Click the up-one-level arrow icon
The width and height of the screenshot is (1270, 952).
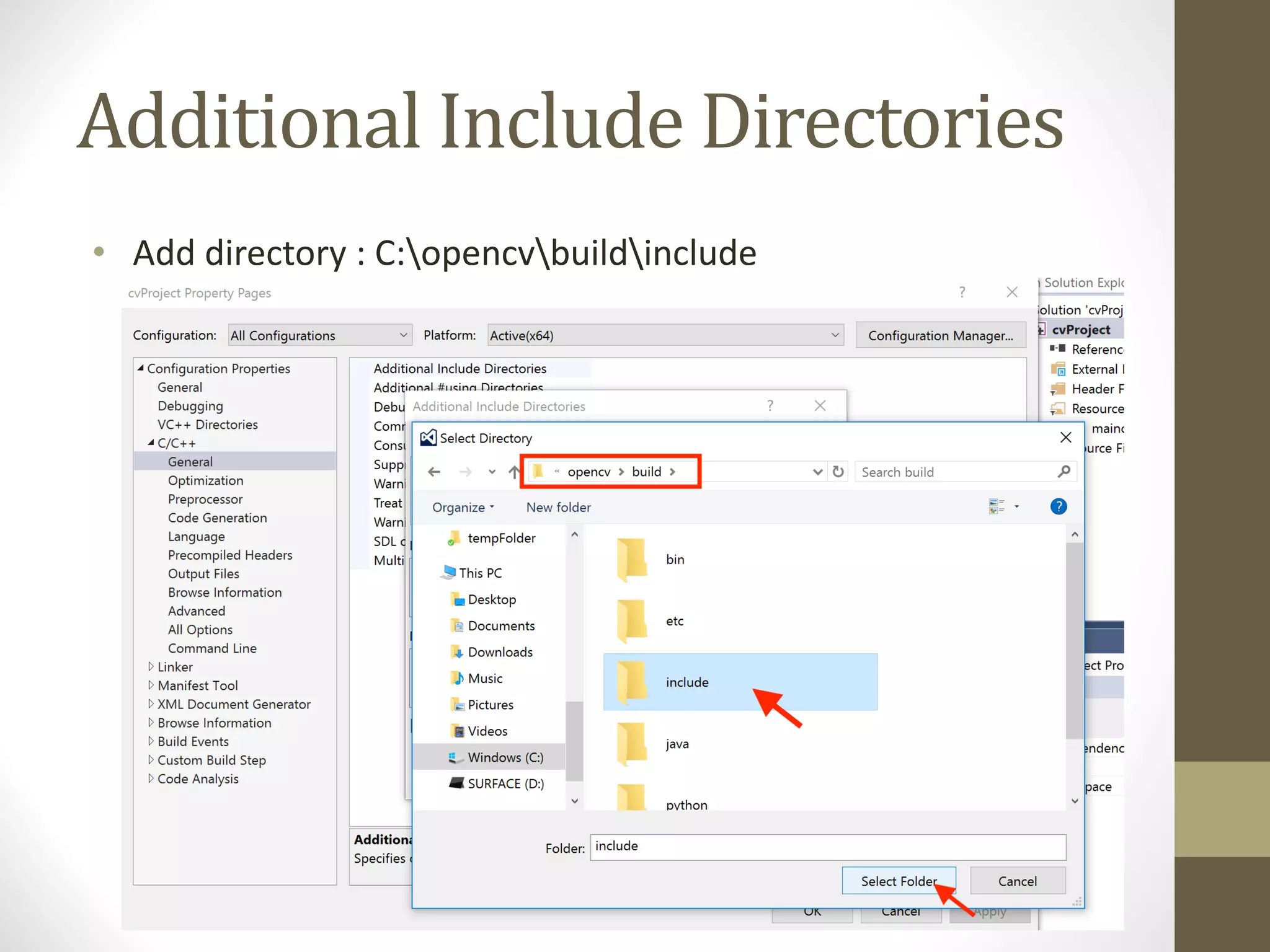pyautogui.click(x=513, y=472)
